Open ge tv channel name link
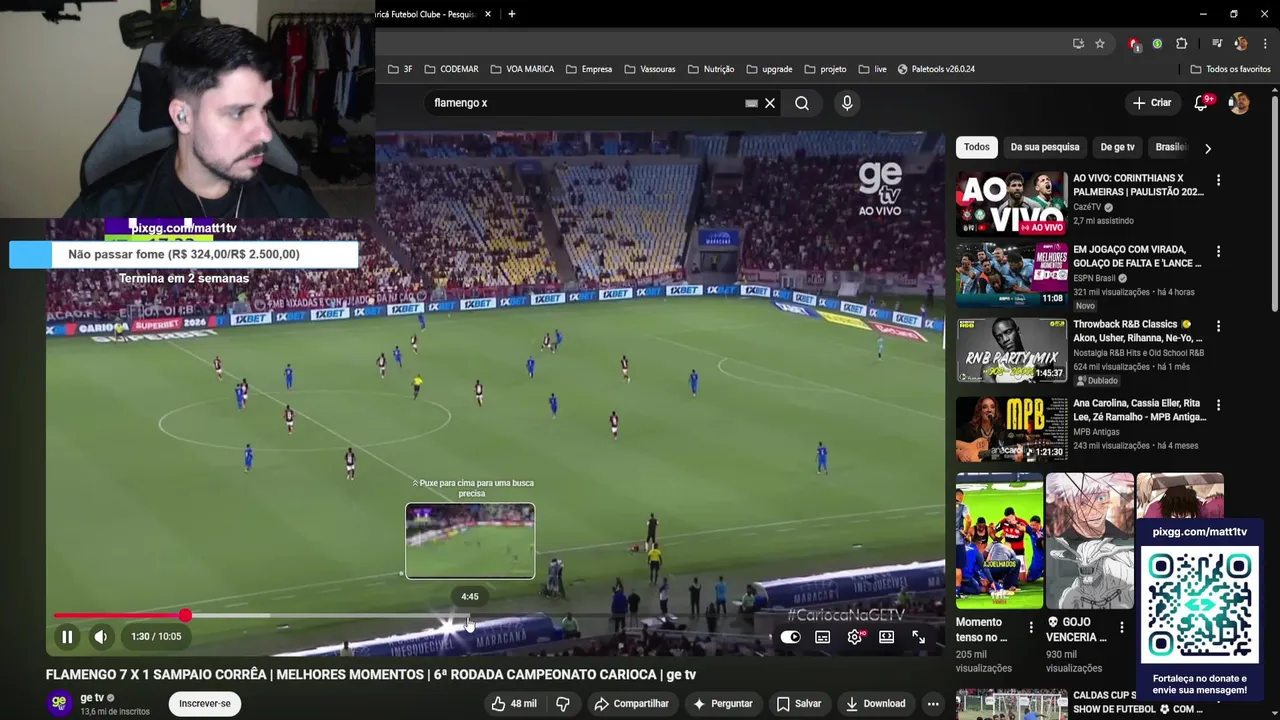Viewport: 1280px width, 720px height. (92, 697)
